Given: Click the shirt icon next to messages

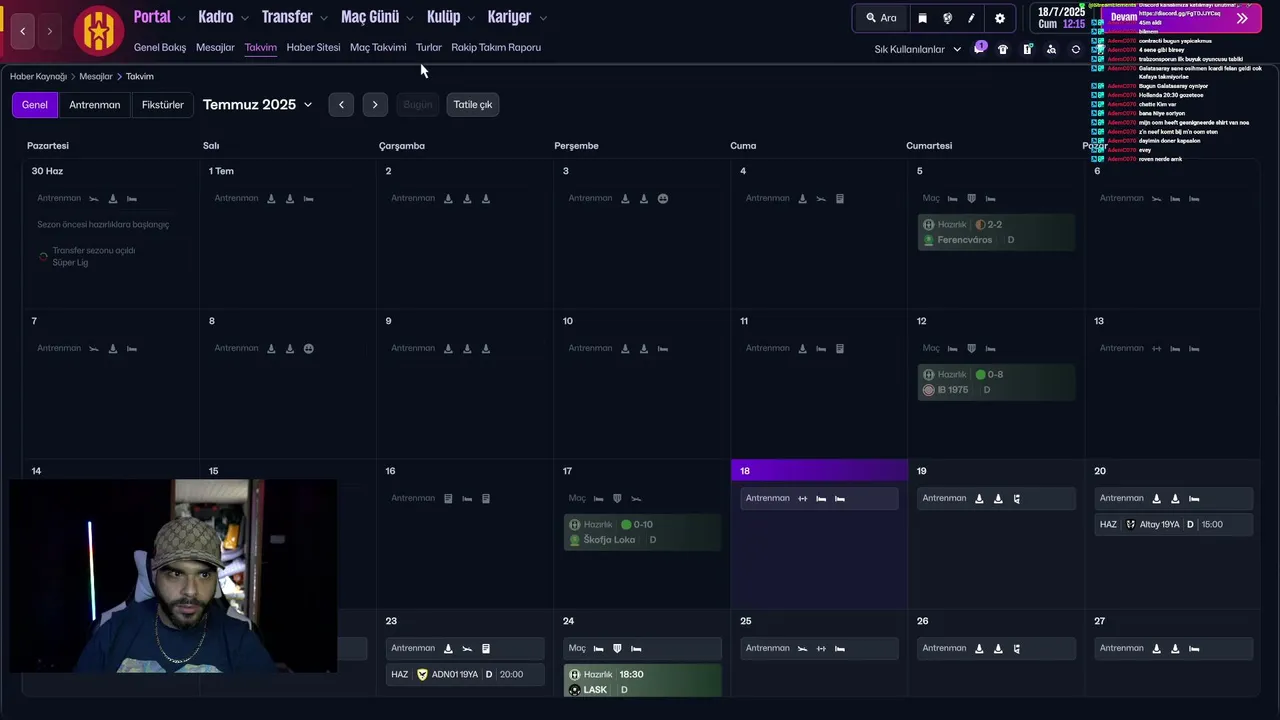Looking at the screenshot, I should [x=1003, y=49].
